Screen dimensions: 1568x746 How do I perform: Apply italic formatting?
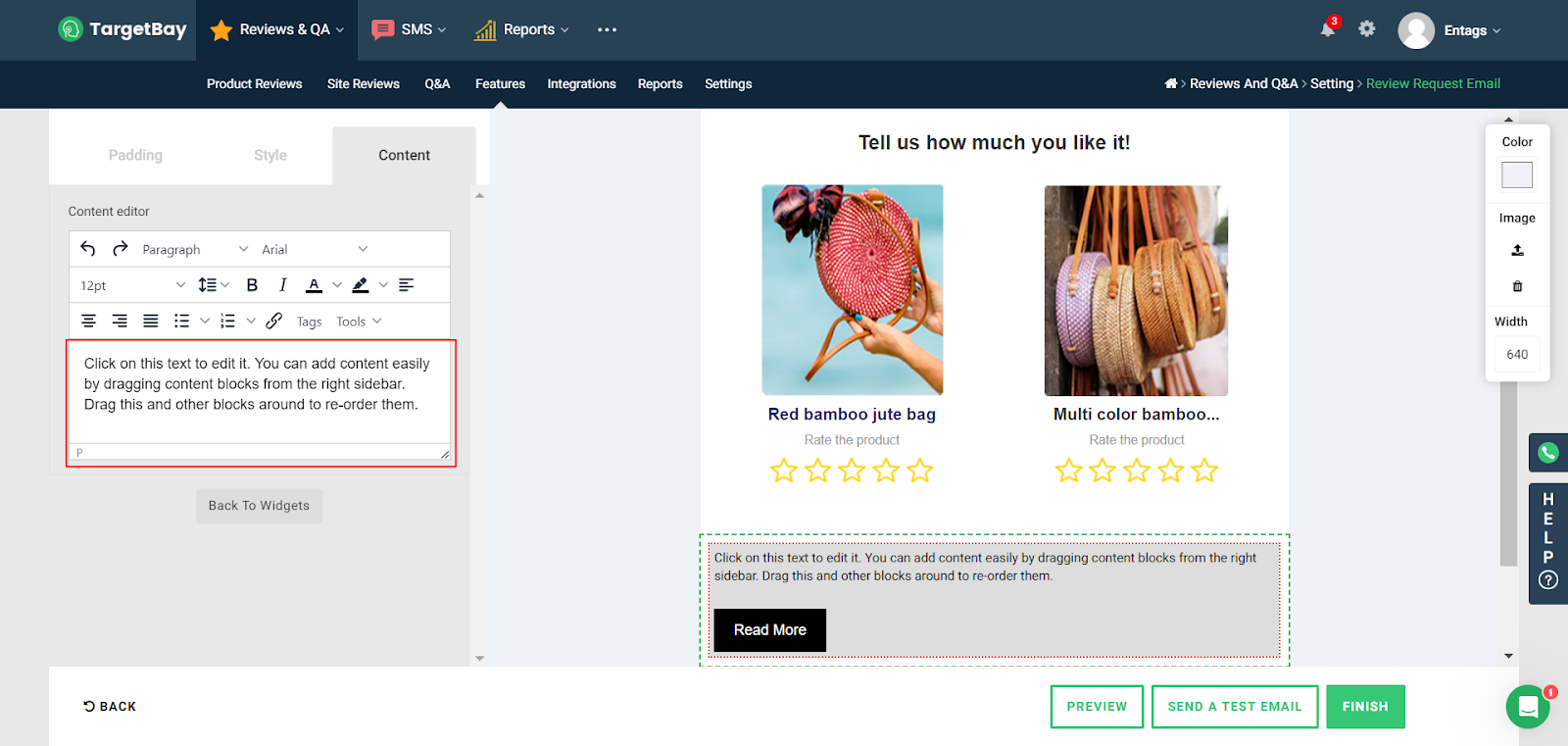(283, 285)
